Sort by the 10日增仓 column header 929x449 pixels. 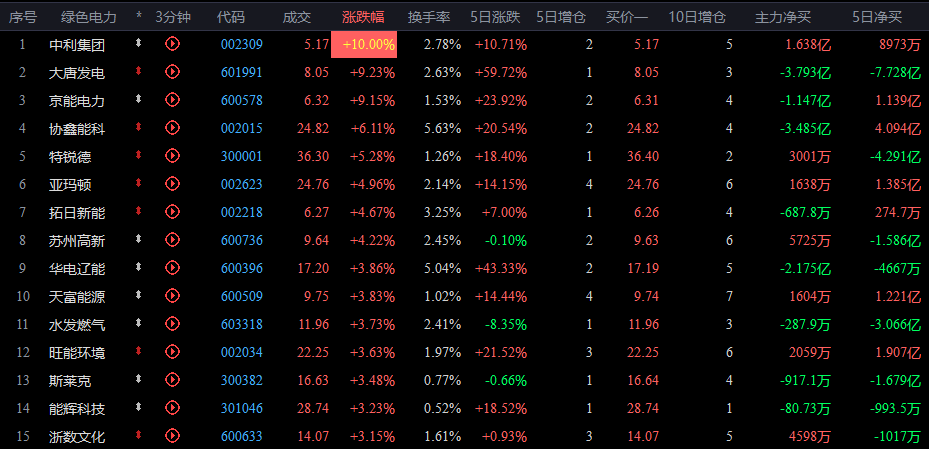point(697,17)
